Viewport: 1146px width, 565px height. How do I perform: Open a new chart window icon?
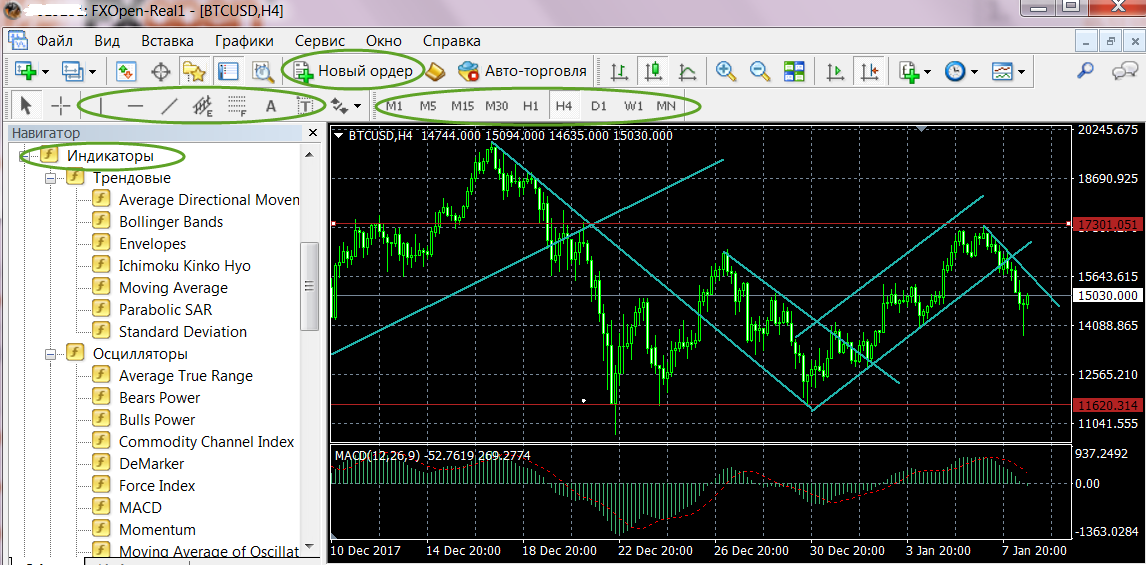point(26,71)
